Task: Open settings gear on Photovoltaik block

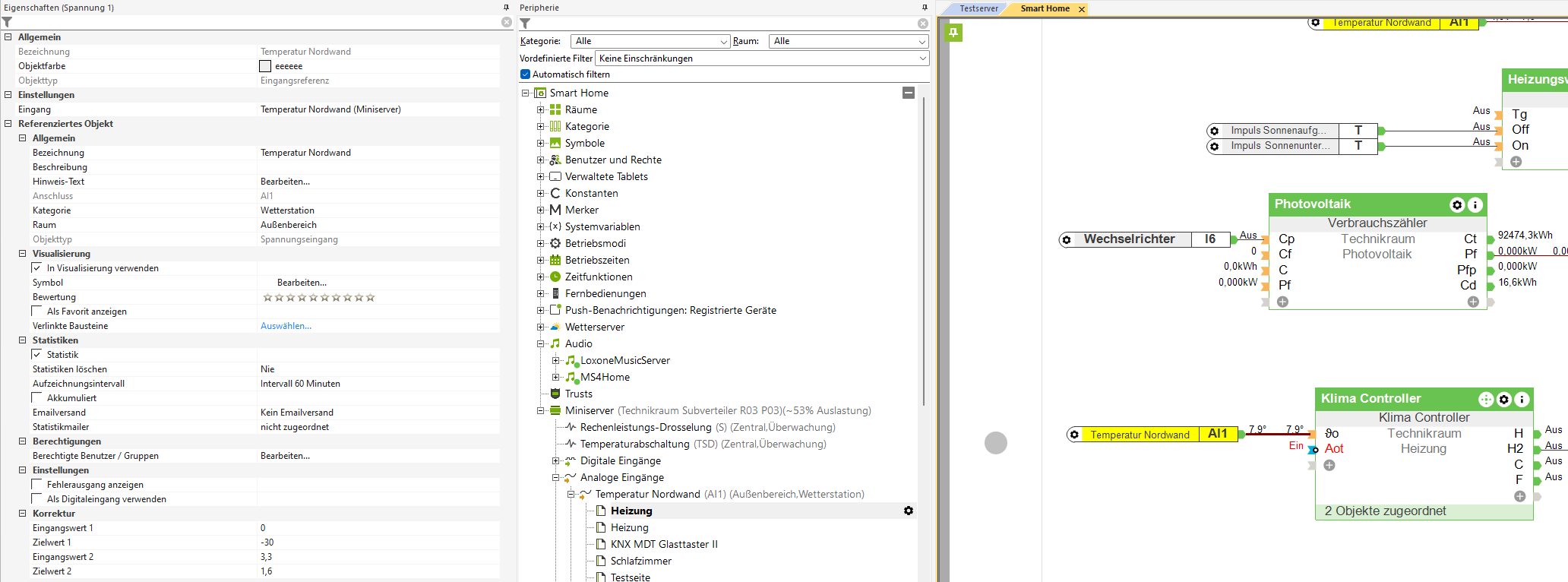Action: point(1456,204)
